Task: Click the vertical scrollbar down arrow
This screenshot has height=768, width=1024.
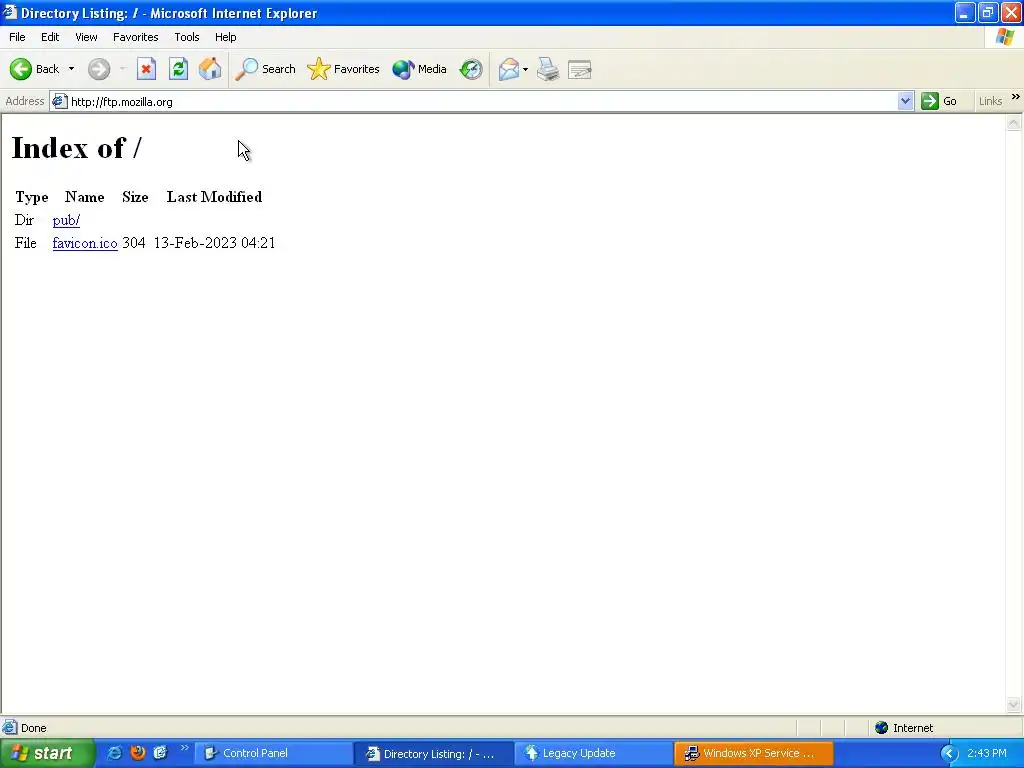Action: tap(1014, 704)
